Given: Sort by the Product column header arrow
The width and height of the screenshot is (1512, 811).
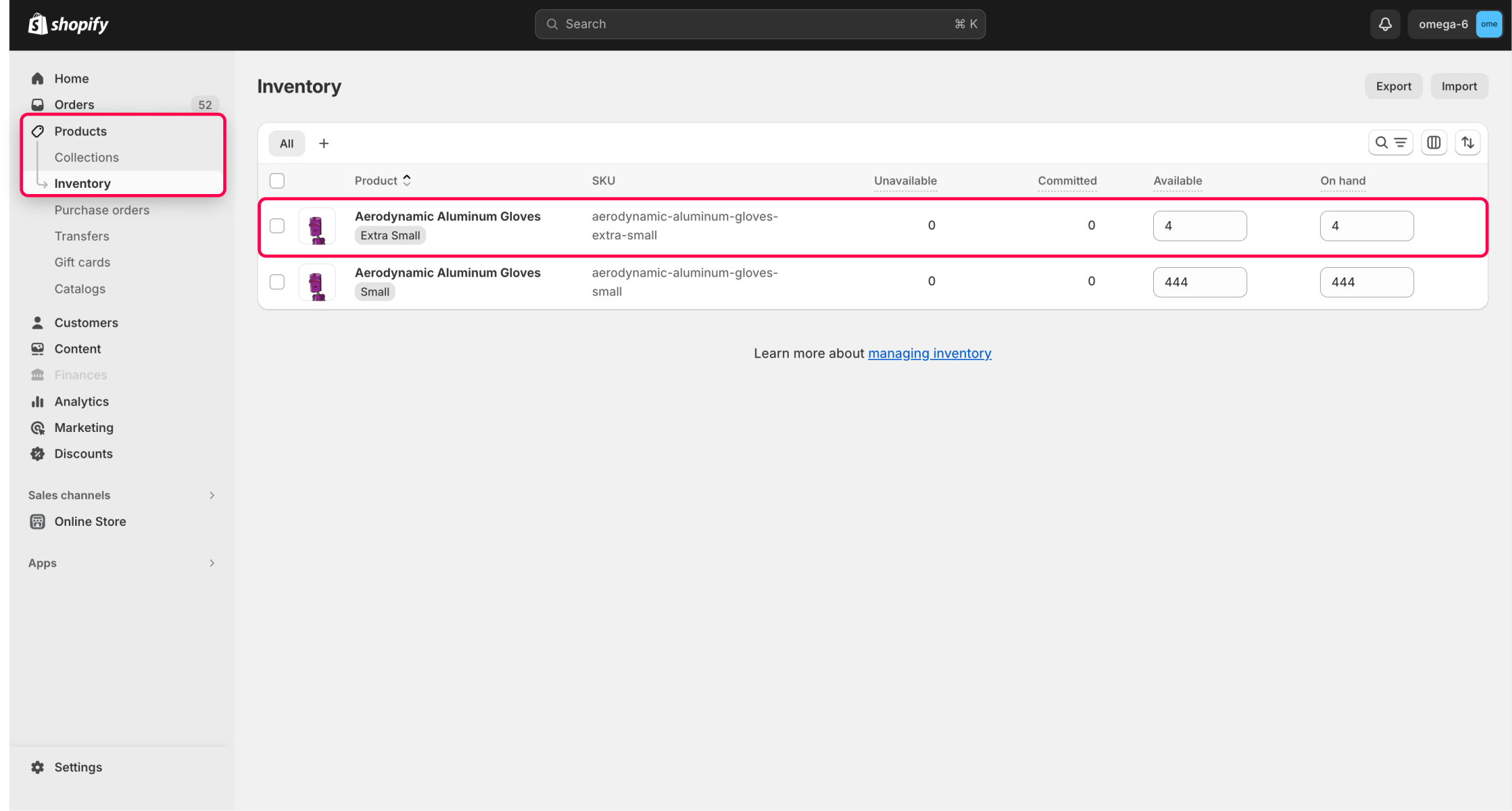Looking at the screenshot, I should coord(407,180).
